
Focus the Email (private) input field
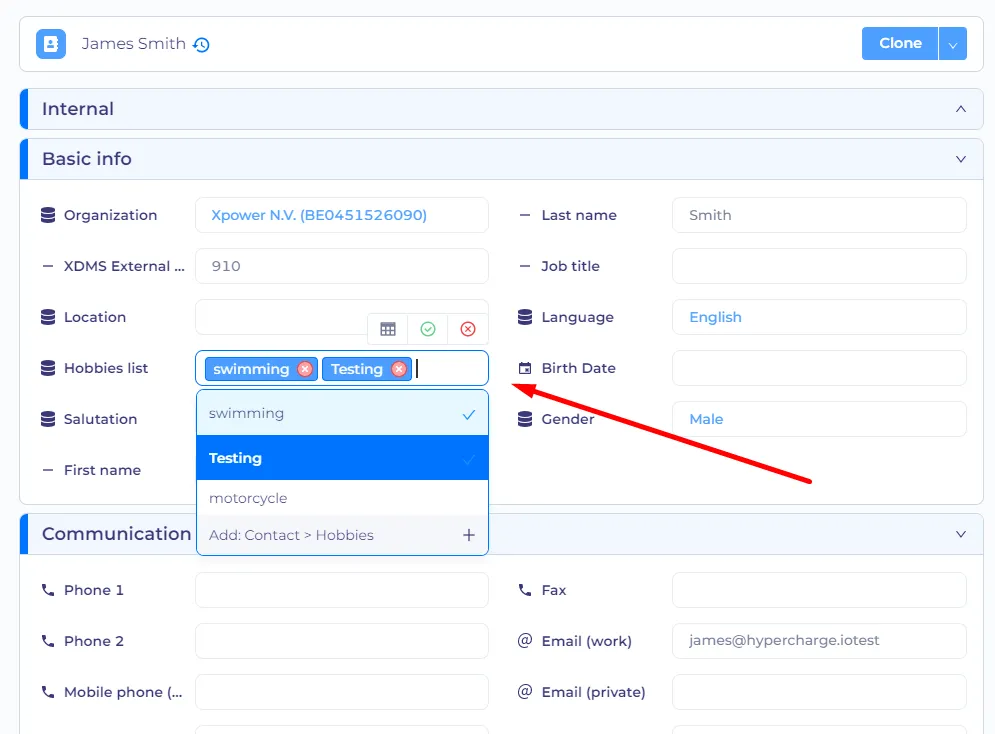click(x=819, y=691)
